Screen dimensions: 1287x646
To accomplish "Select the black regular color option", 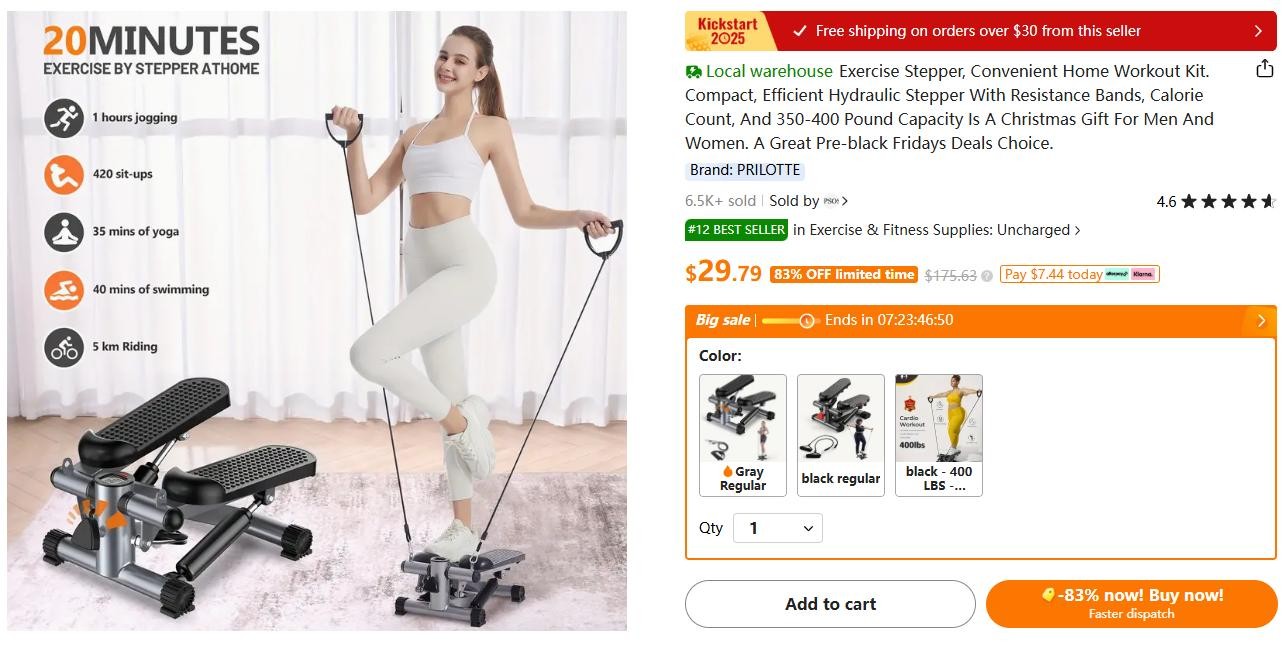I will point(841,435).
